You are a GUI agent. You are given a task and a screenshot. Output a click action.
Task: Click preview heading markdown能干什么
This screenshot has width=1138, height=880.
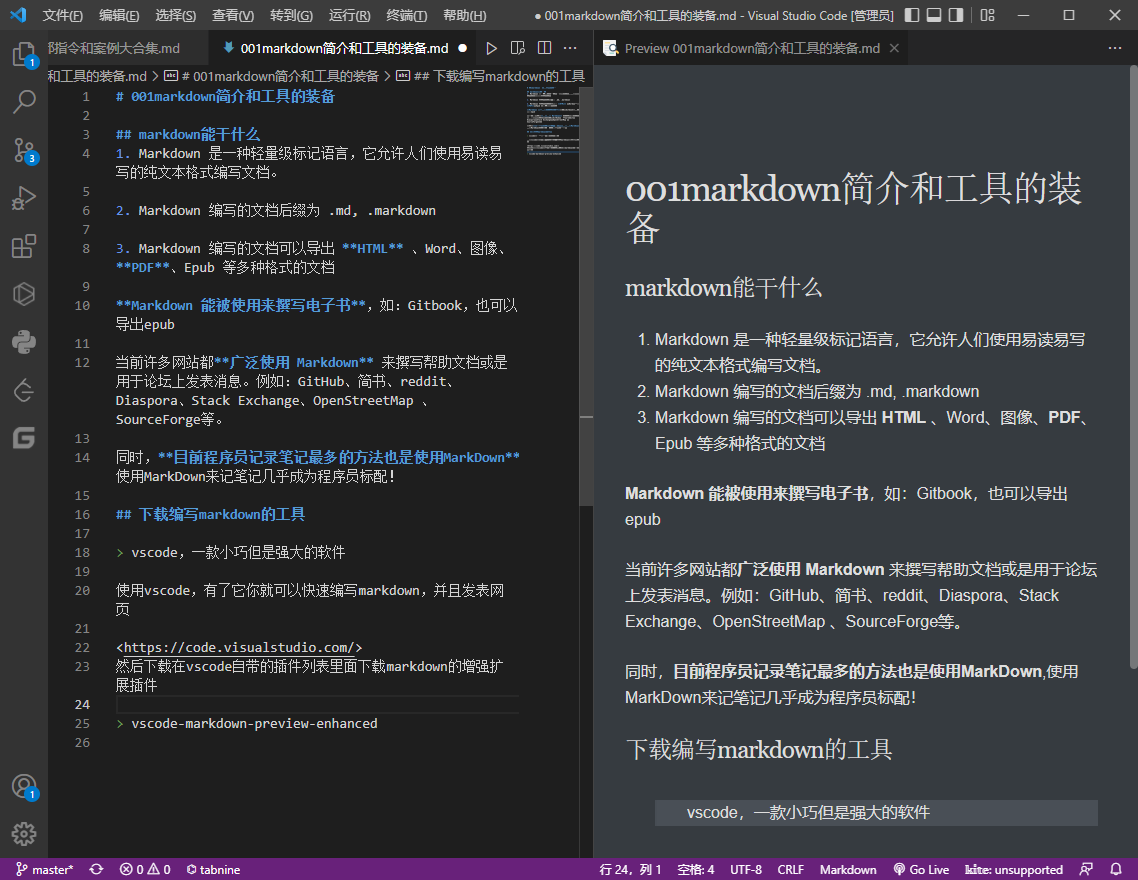point(724,288)
